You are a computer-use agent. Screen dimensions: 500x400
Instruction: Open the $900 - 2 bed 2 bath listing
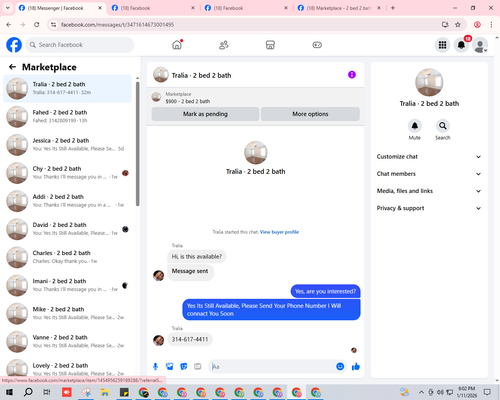(188, 101)
